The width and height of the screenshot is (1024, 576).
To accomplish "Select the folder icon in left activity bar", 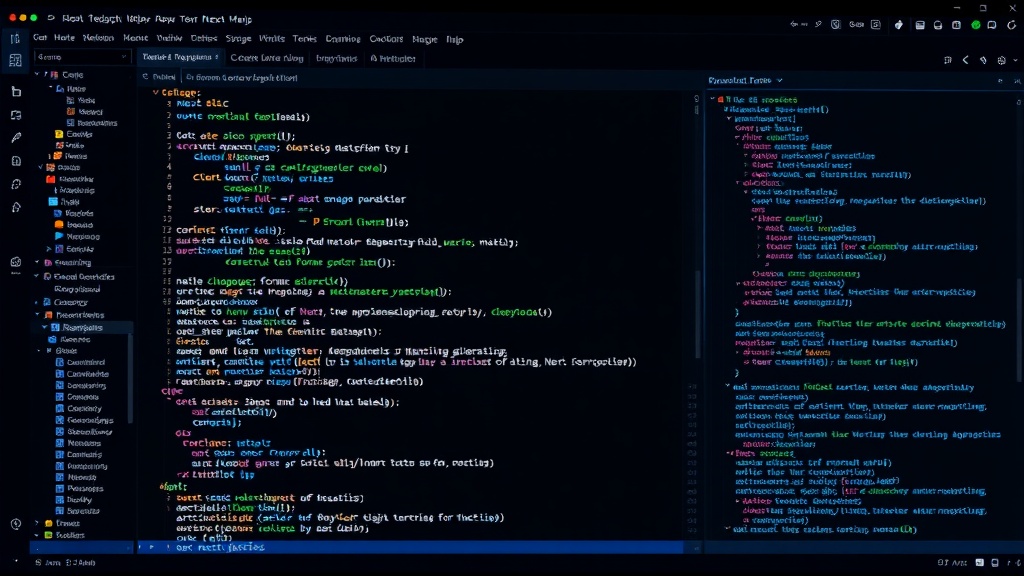I will click(x=16, y=92).
